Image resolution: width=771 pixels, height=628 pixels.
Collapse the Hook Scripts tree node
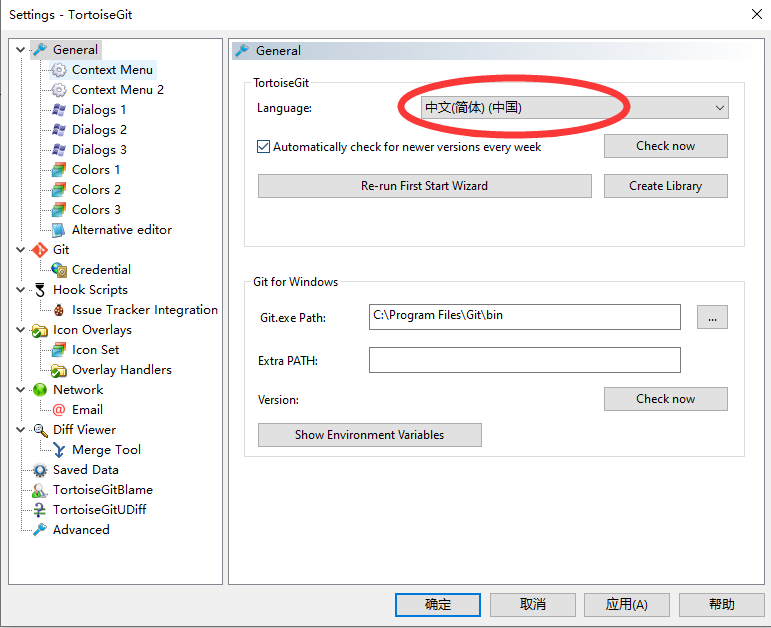tap(21, 290)
